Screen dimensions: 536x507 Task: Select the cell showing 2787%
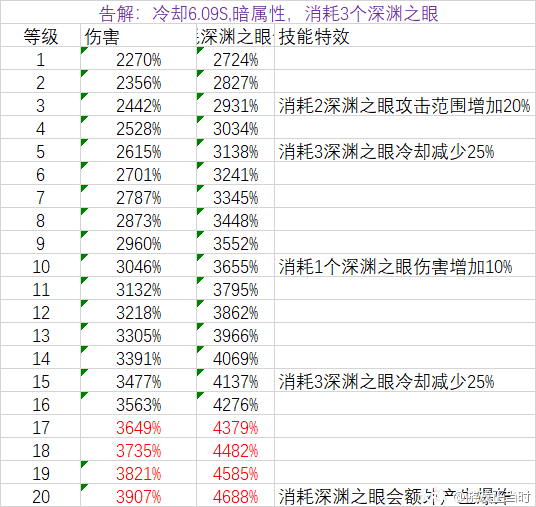tap(138, 196)
